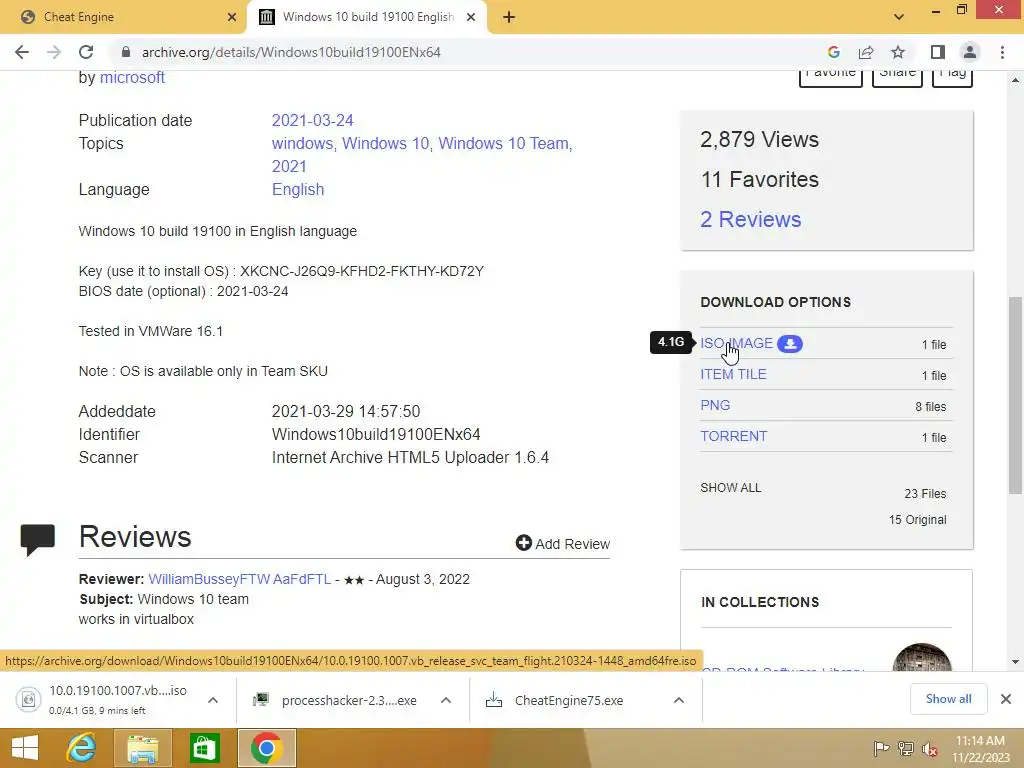Open the Chrome profile avatar
The height and width of the screenshot is (768, 1024).
click(x=970, y=52)
